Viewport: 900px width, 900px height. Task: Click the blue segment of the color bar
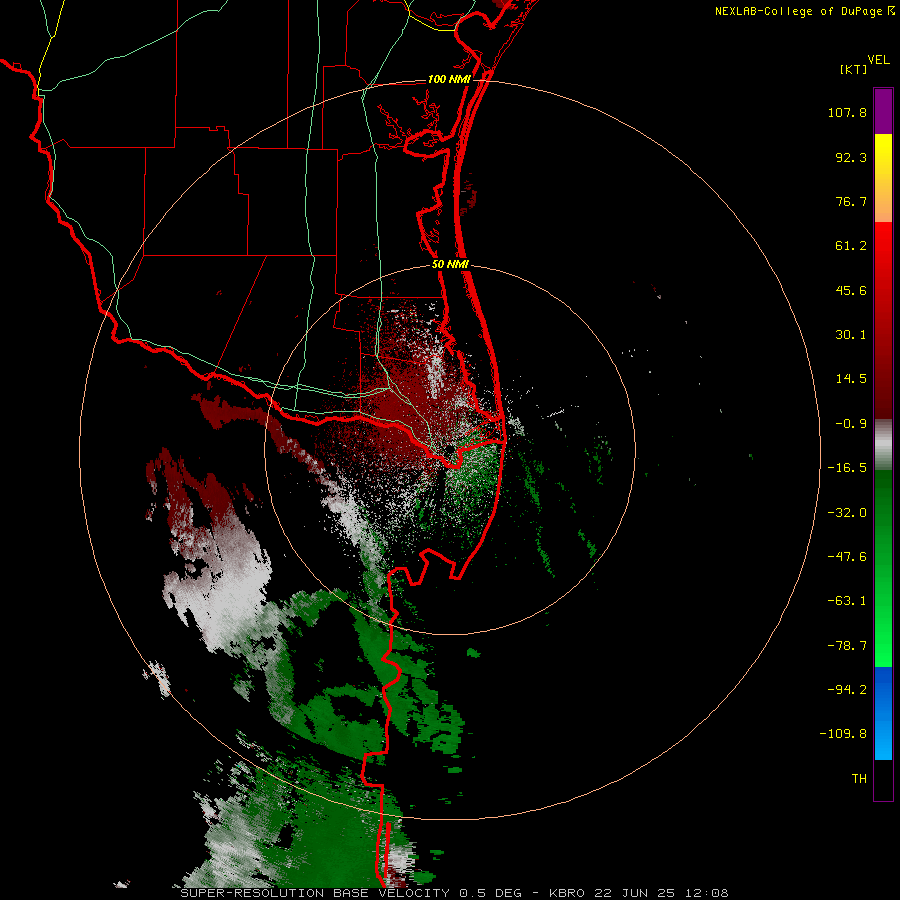point(883,713)
